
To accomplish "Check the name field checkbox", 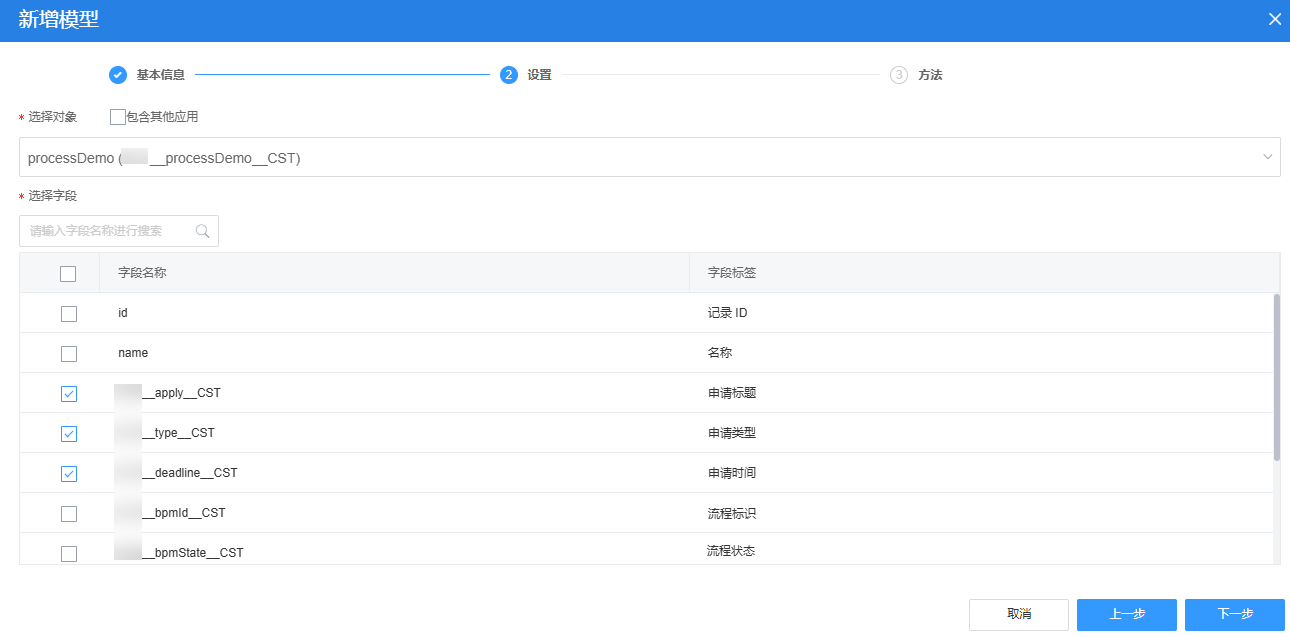I will [68, 353].
